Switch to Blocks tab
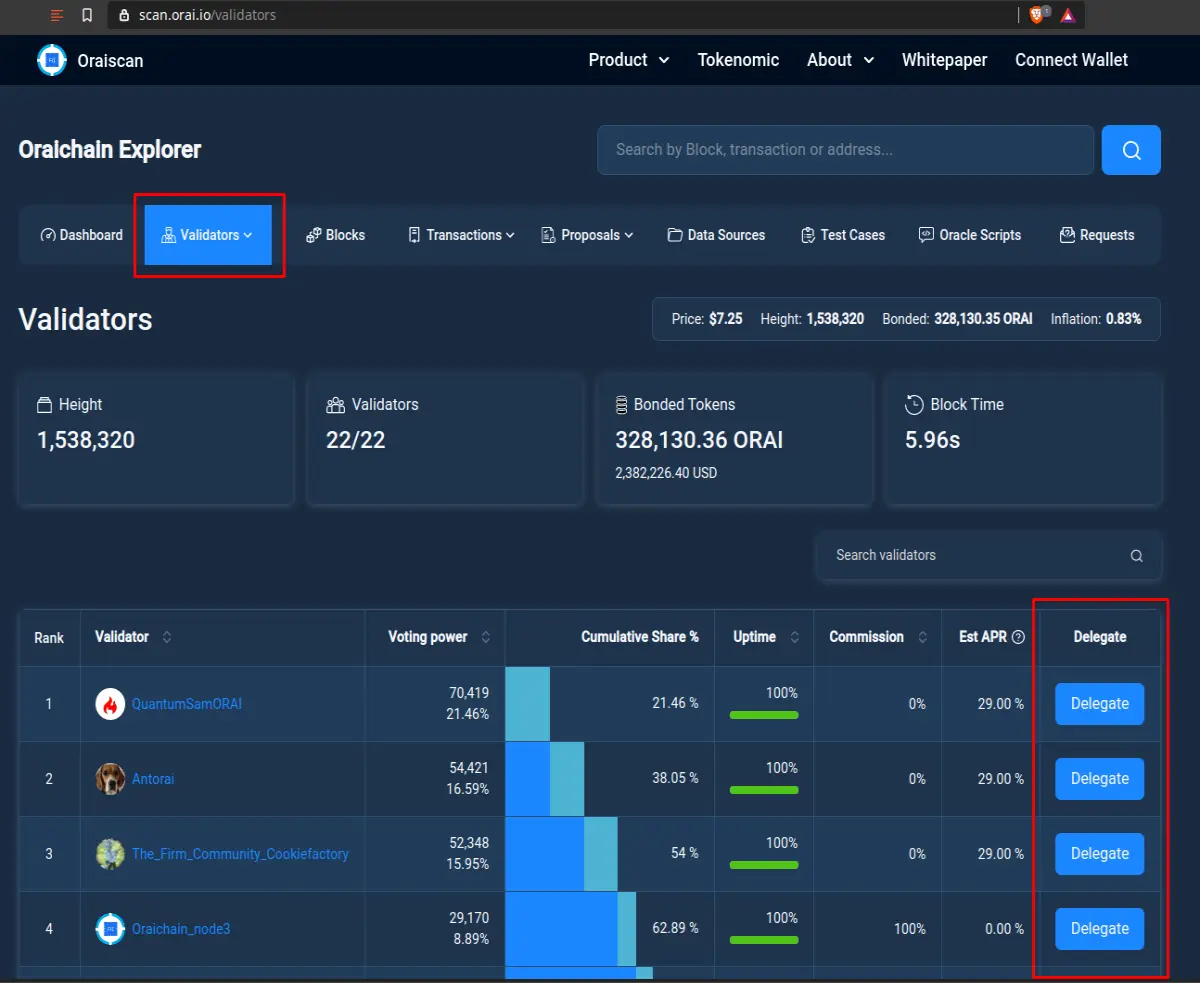Image resolution: width=1200 pixels, height=983 pixels. click(x=335, y=235)
